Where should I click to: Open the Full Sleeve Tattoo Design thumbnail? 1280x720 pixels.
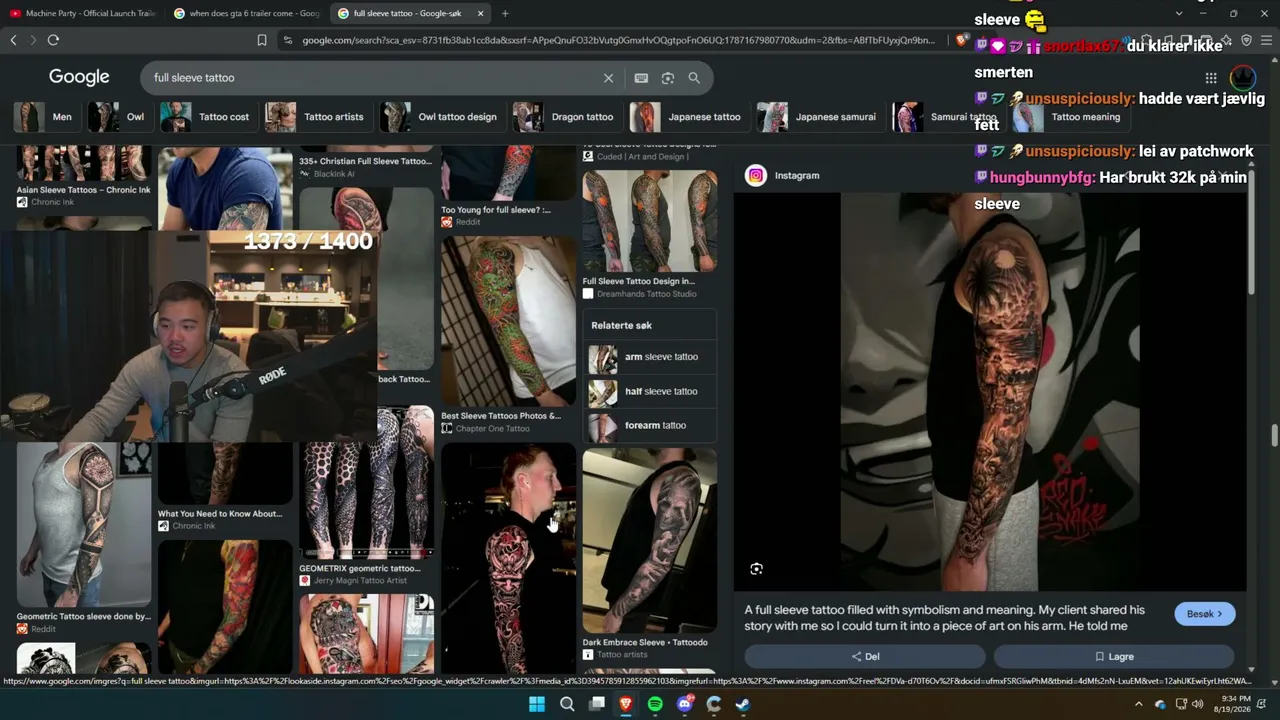(x=650, y=221)
